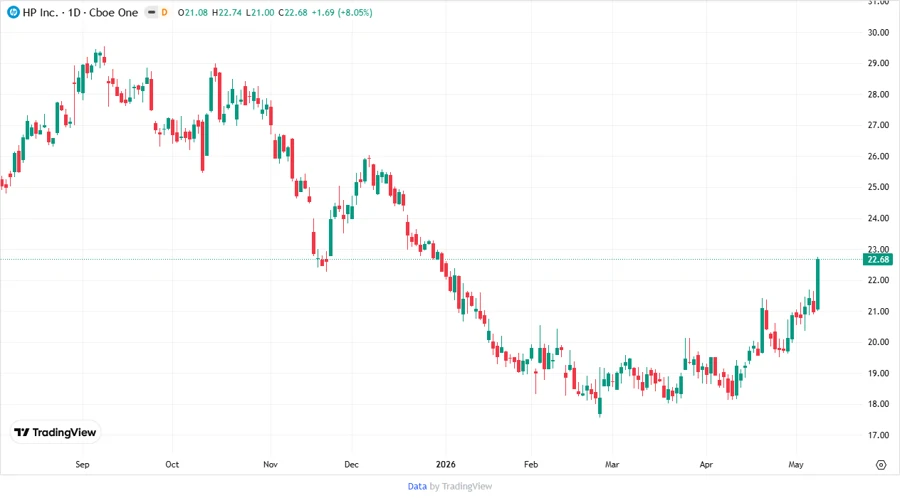900x498 pixels.
Task: Click the Cboe One exchange label
Action: [114, 12]
